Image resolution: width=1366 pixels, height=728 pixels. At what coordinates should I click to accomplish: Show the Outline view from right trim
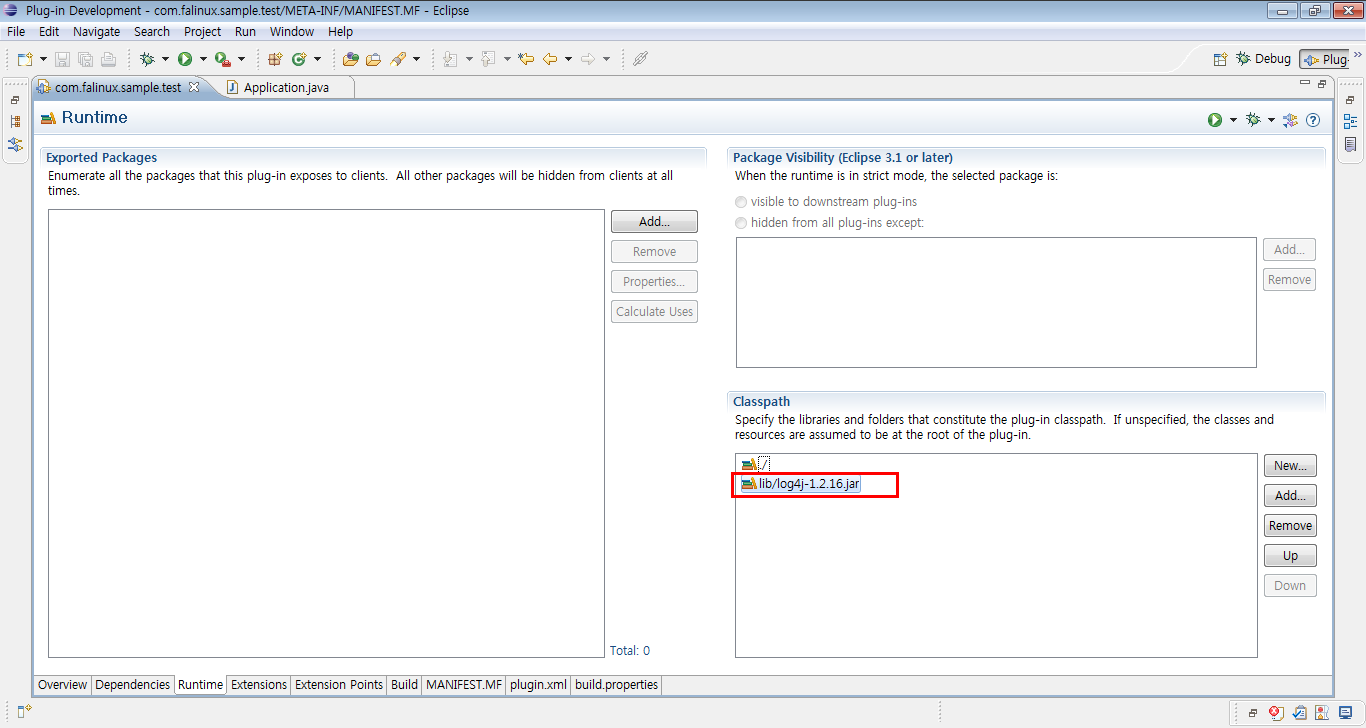tap(1350, 122)
